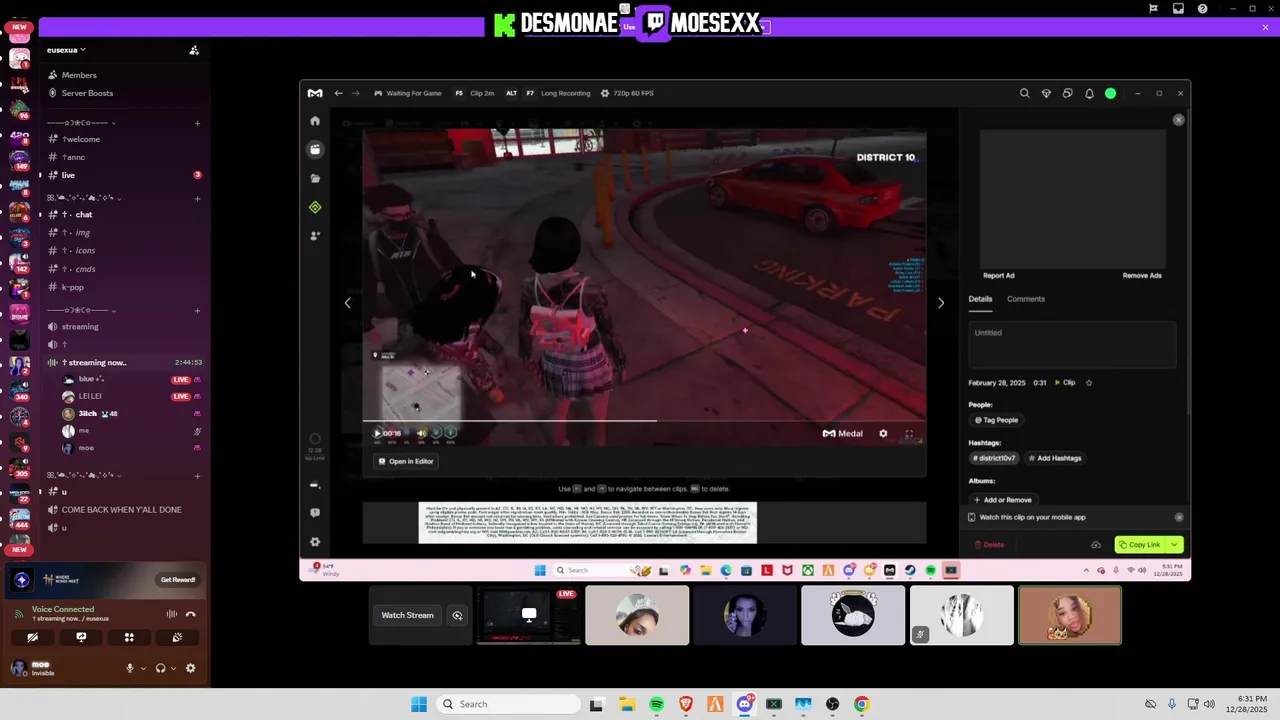Deafen Discord headphones
Image resolution: width=1280 pixels, height=720 pixels.
coord(160,668)
